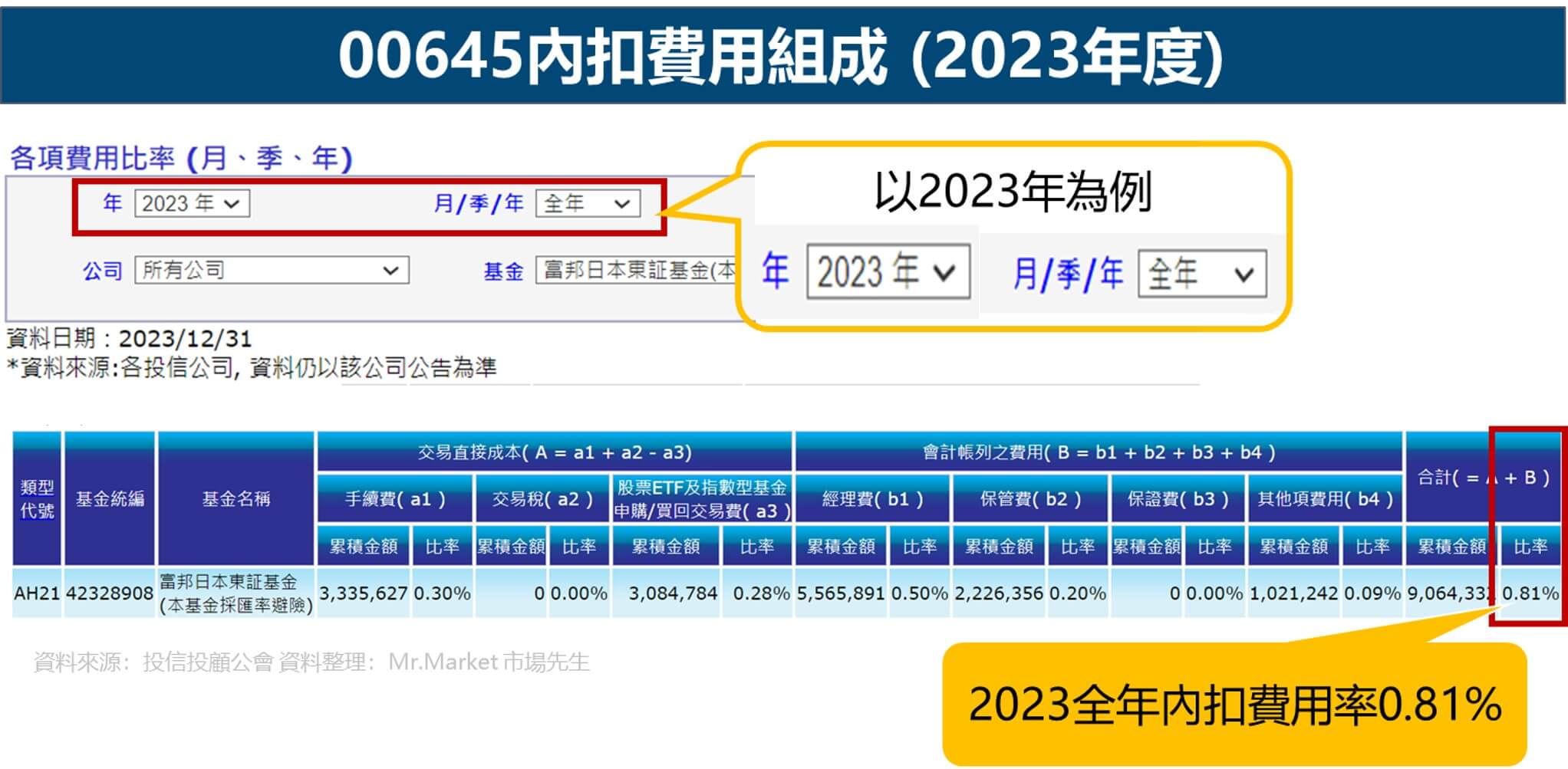
Task: Select the 2,226,356 保管費 amount cell
Action: [x=999, y=593]
